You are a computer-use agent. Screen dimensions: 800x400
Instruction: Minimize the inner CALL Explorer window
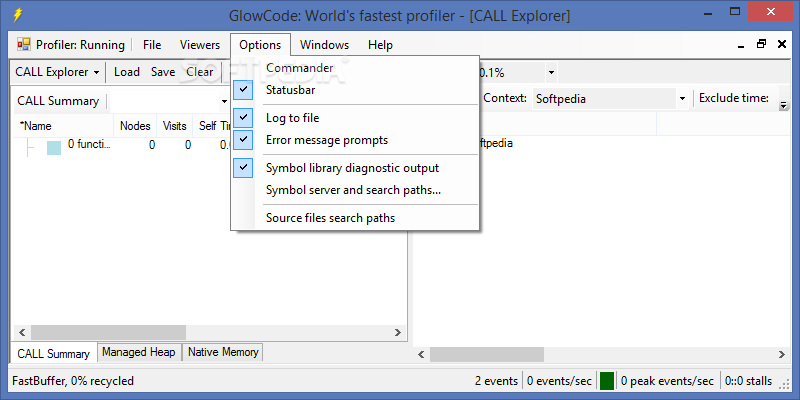click(741, 45)
